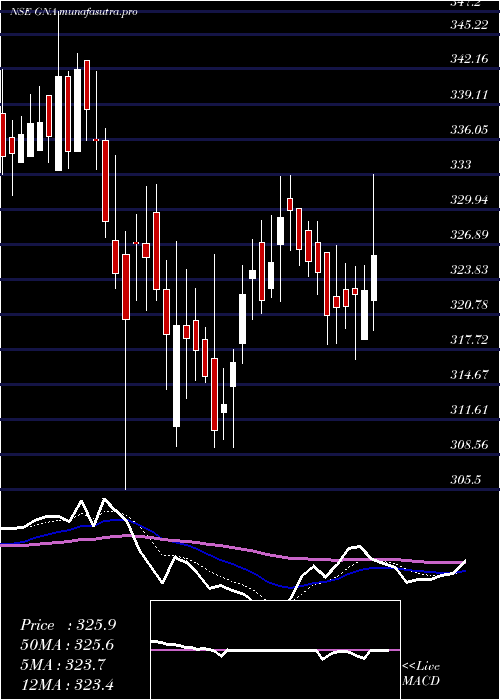Image resolution: width=500 pixels, height=700 pixels.
Task: Click the 336.05 price axis label
Action: point(469,130)
